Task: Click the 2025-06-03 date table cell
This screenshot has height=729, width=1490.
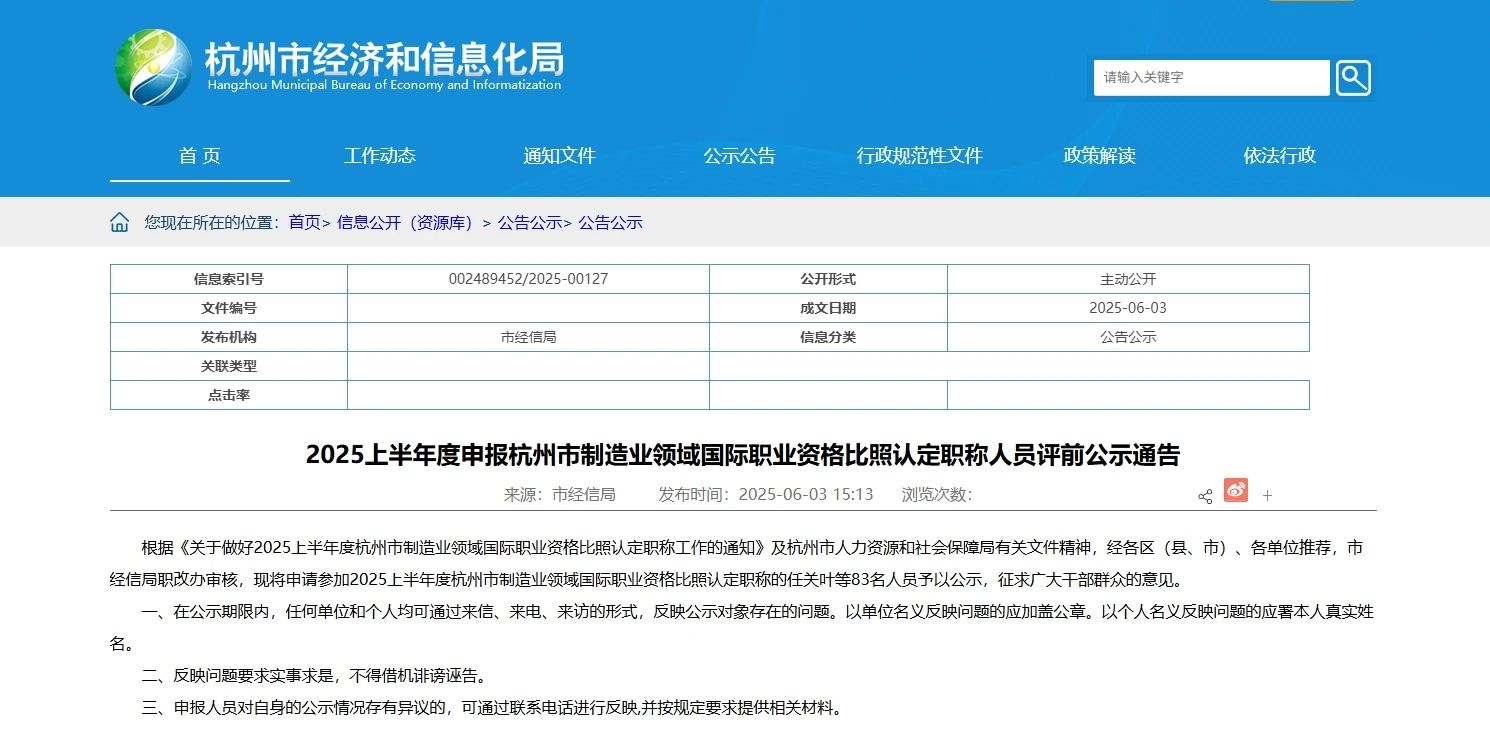Action: tap(1128, 308)
